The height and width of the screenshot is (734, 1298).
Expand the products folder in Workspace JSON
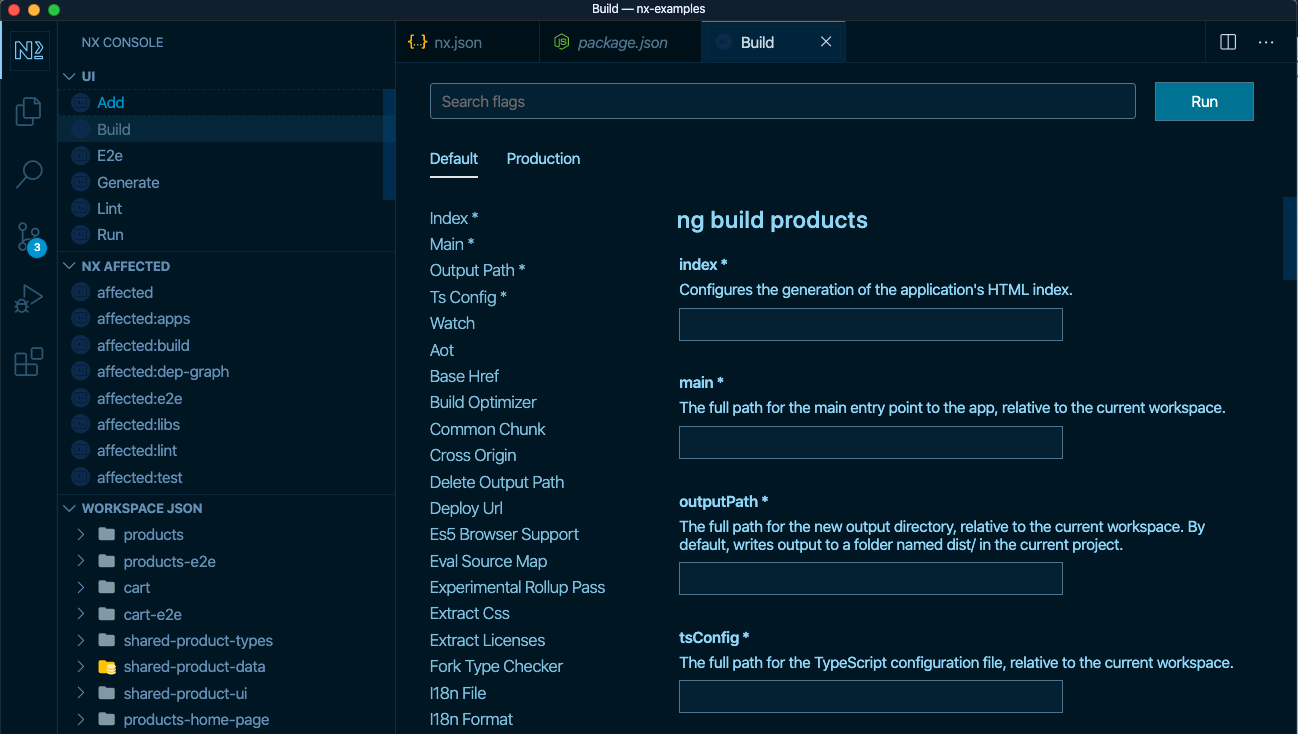tap(82, 534)
